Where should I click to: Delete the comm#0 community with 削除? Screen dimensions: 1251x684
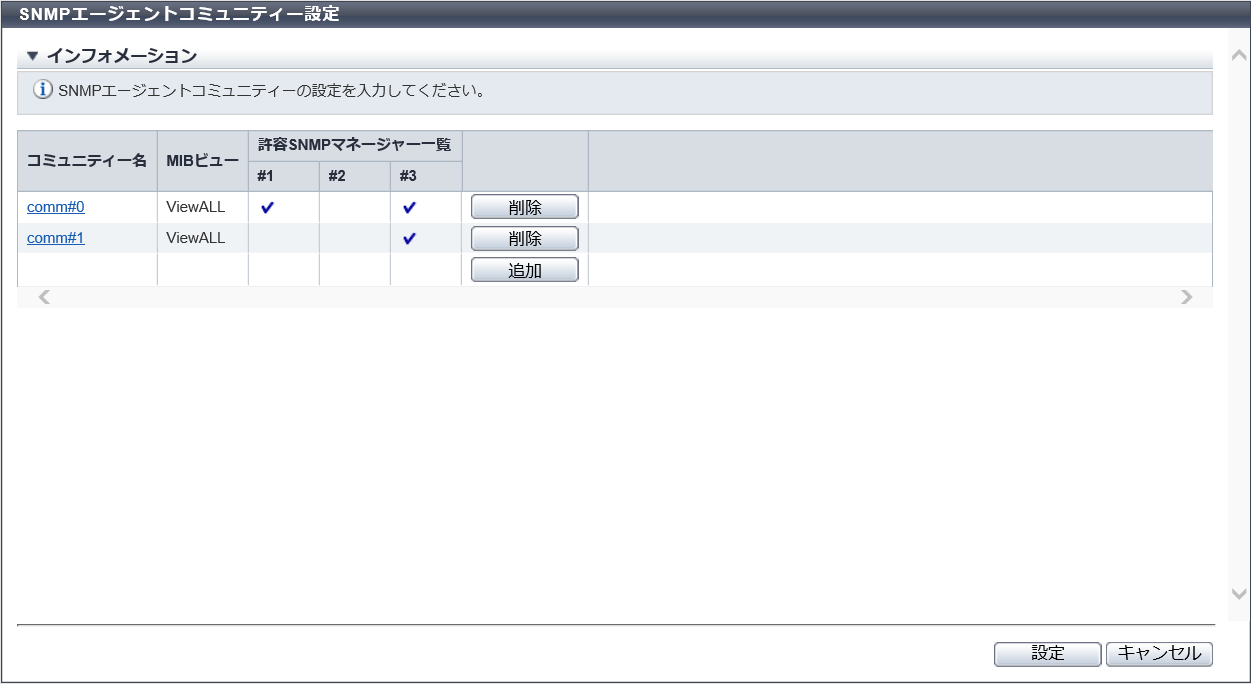[x=524, y=207]
